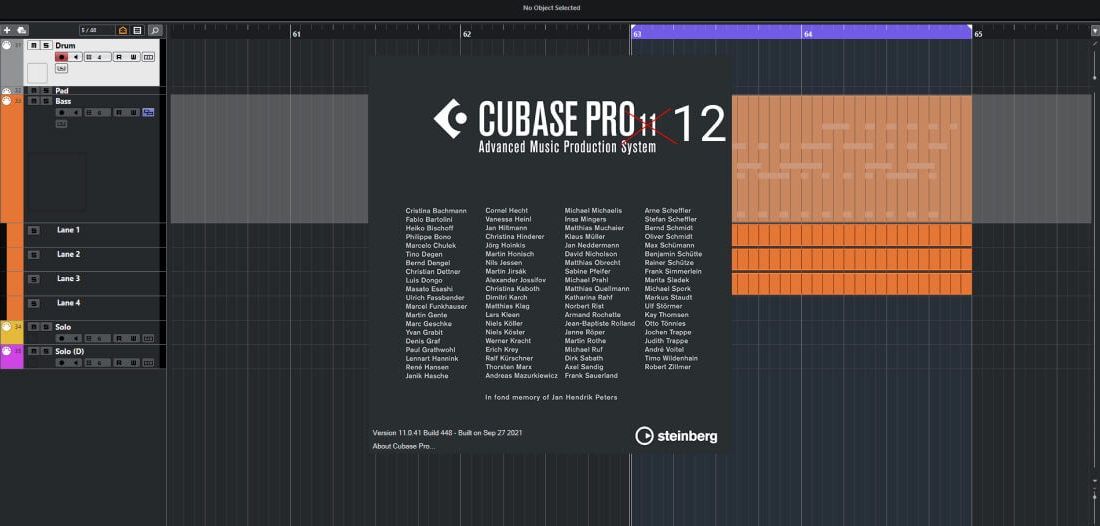Select the Pad track name
Screen dimensions: 1100x526
tap(62, 90)
